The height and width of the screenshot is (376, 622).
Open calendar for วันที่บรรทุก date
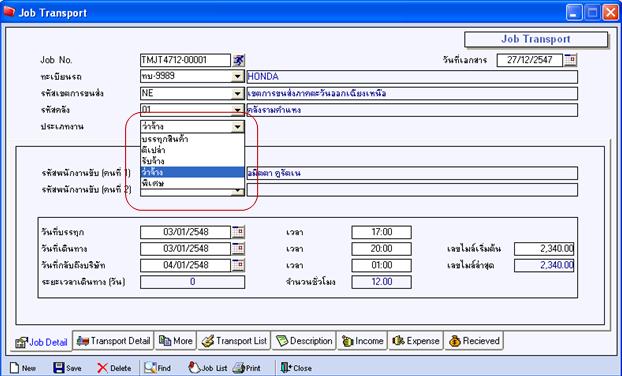coord(238,232)
